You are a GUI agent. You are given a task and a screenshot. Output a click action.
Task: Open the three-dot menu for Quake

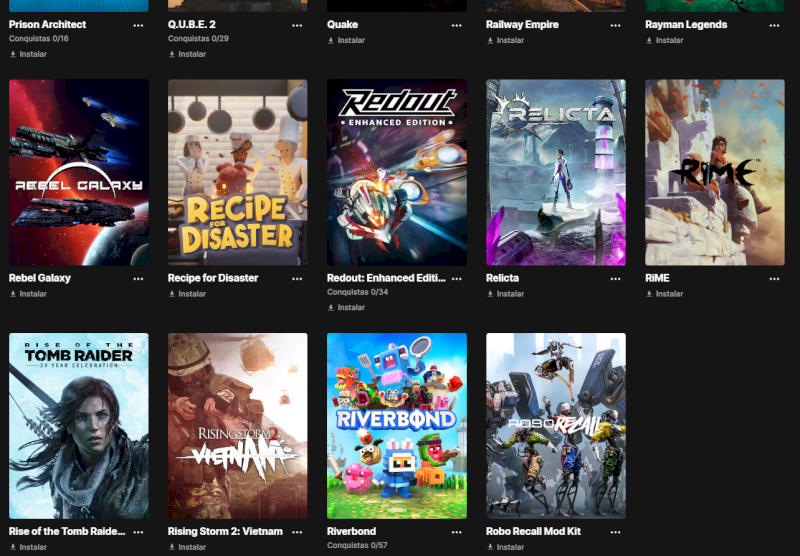456,26
